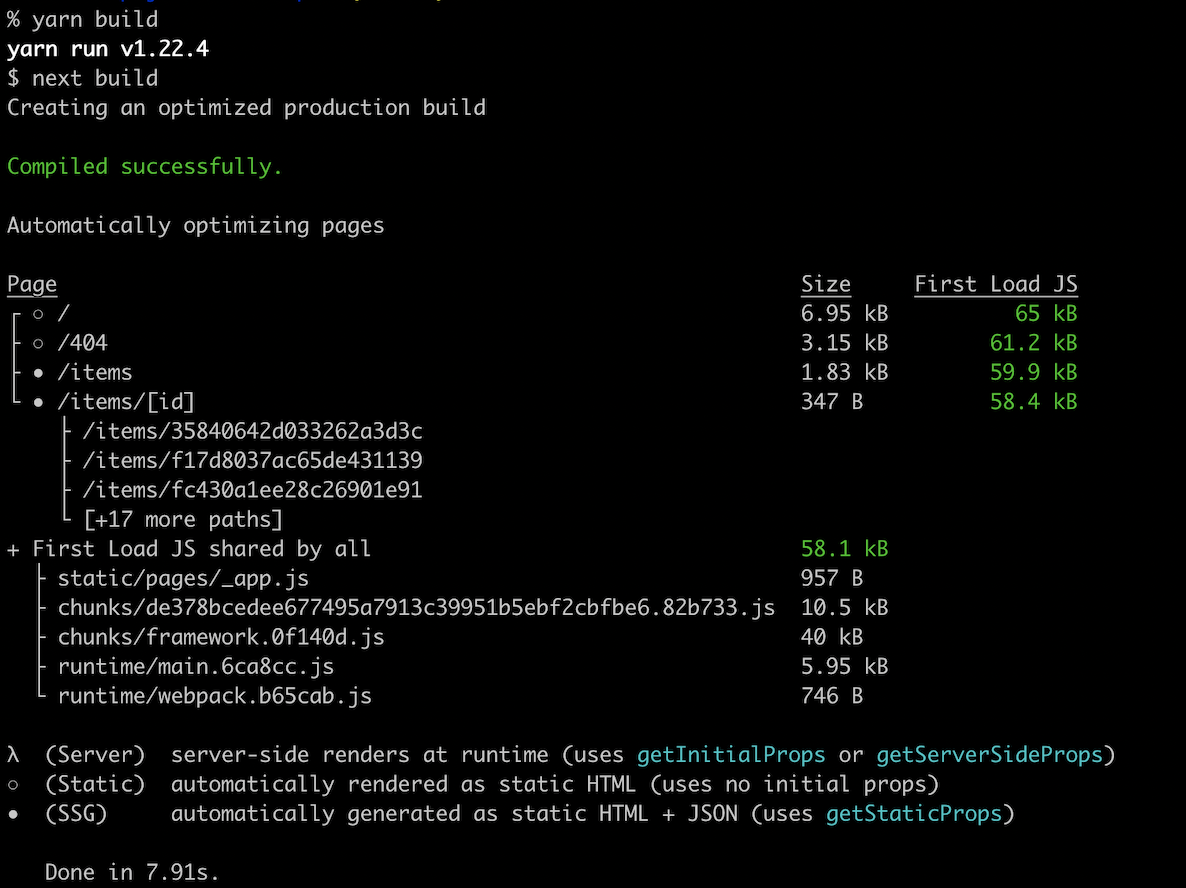1186x888 pixels.
Task: Click the '(Static)' legend label
Action: coord(95,785)
